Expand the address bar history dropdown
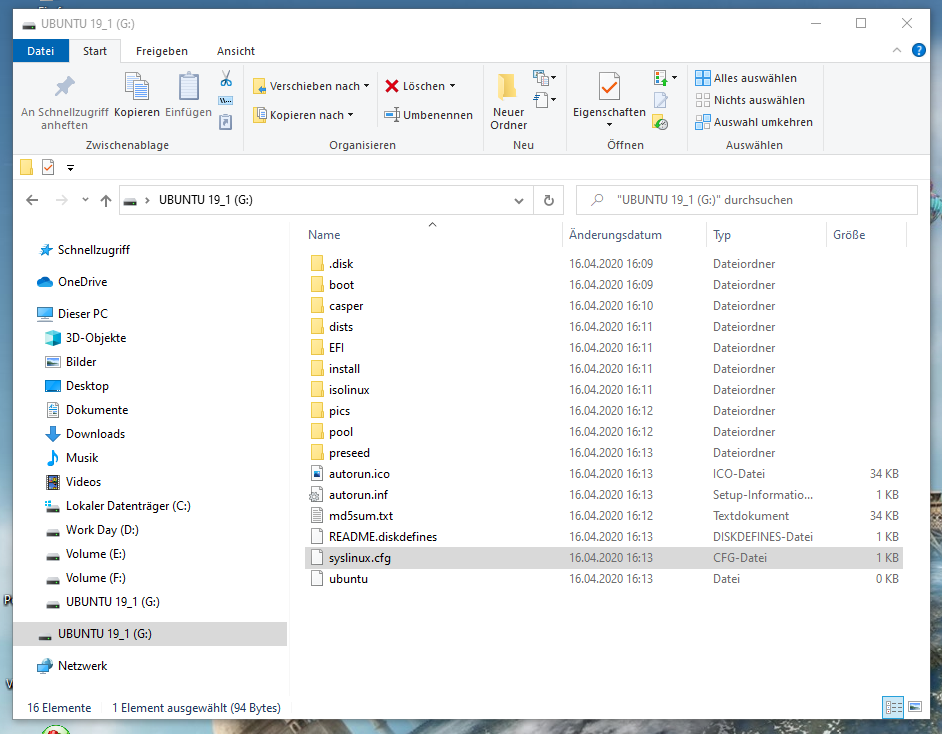 coord(518,201)
